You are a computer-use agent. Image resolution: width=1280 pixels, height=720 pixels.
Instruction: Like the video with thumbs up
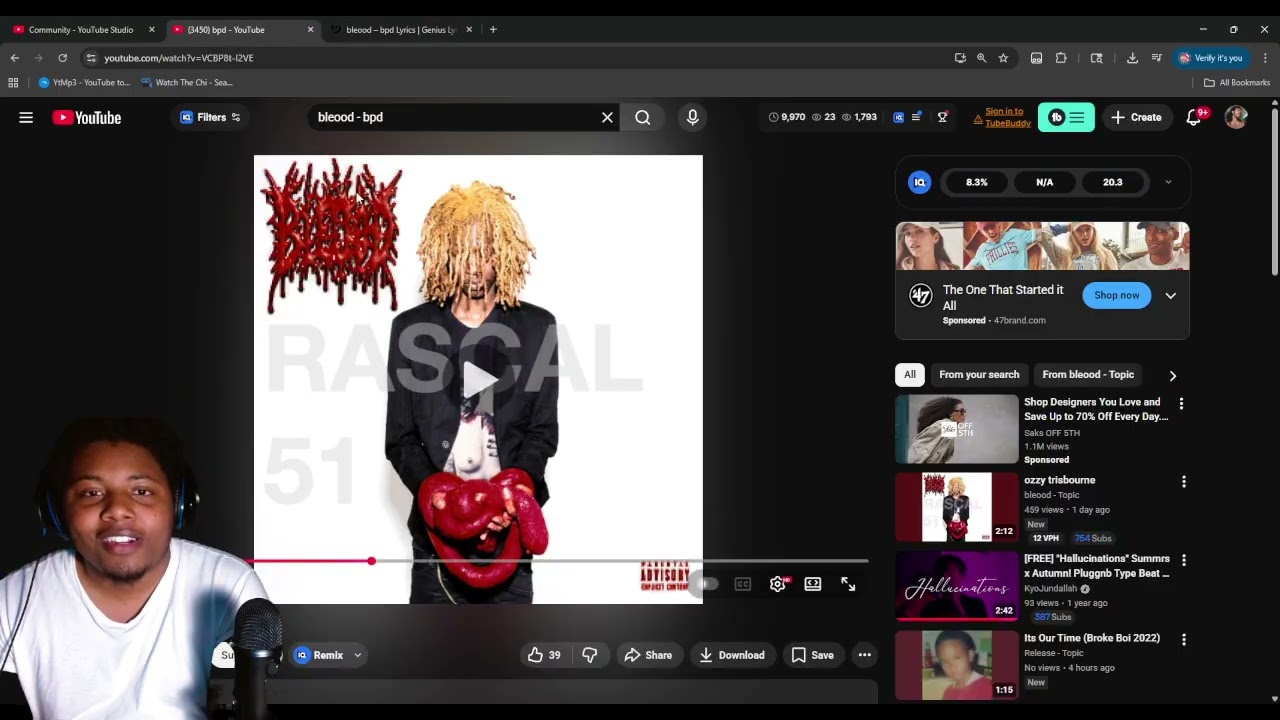[x=544, y=655]
